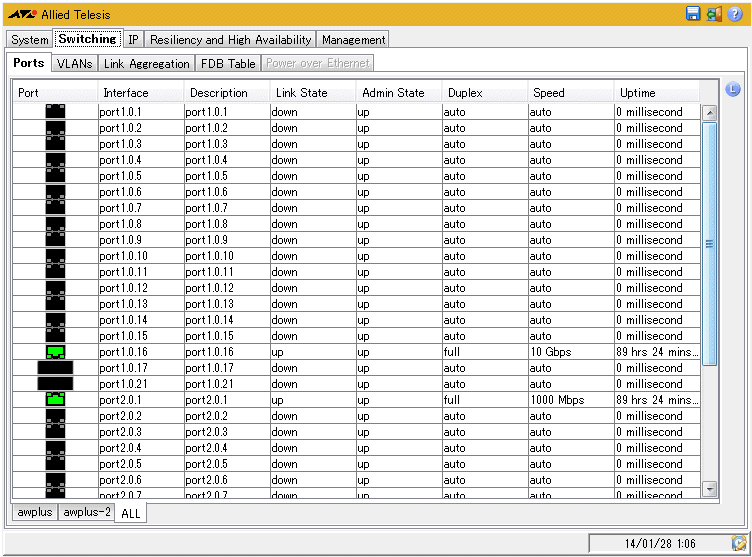This screenshot has width=752, height=557.
Task: Click the wide port1.0.17 port icon
Action: [55, 367]
